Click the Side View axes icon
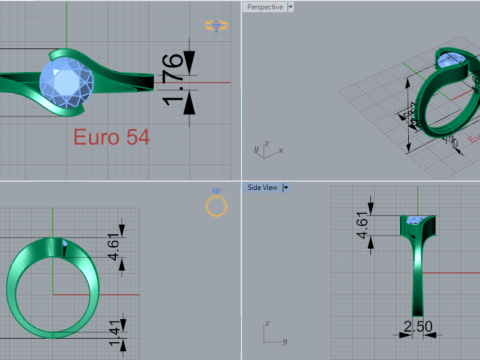 (275, 333)
